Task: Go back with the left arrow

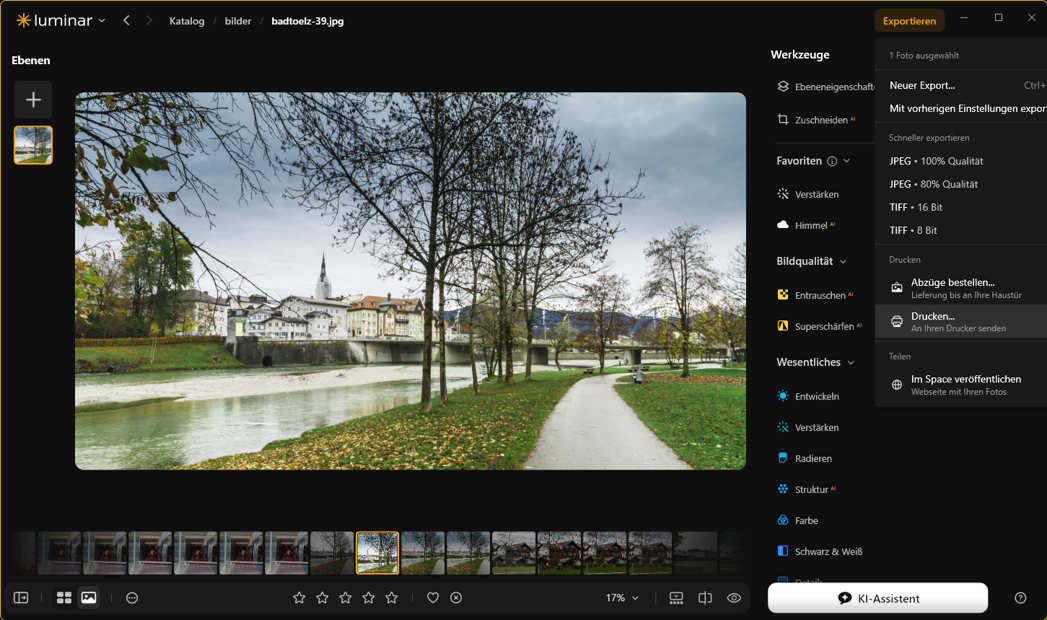Action: (126, 21)
